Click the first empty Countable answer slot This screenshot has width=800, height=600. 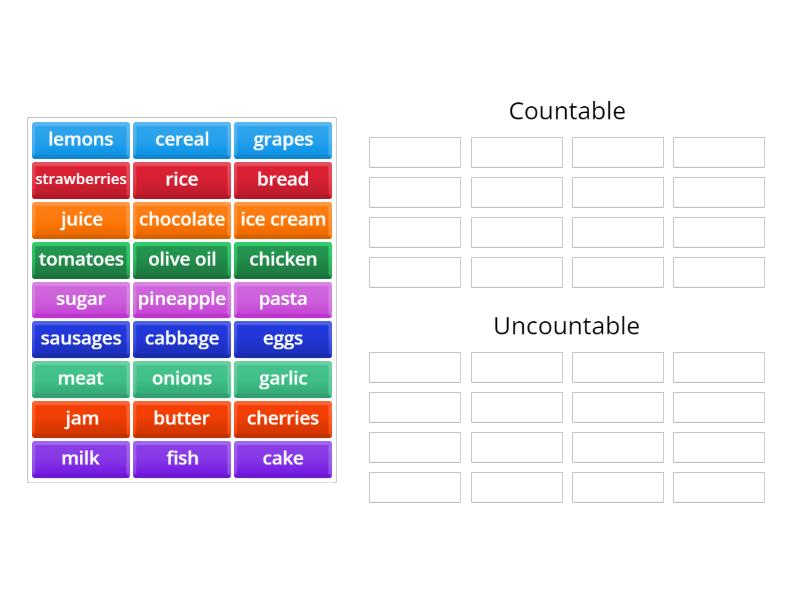[x=413, y=152]
